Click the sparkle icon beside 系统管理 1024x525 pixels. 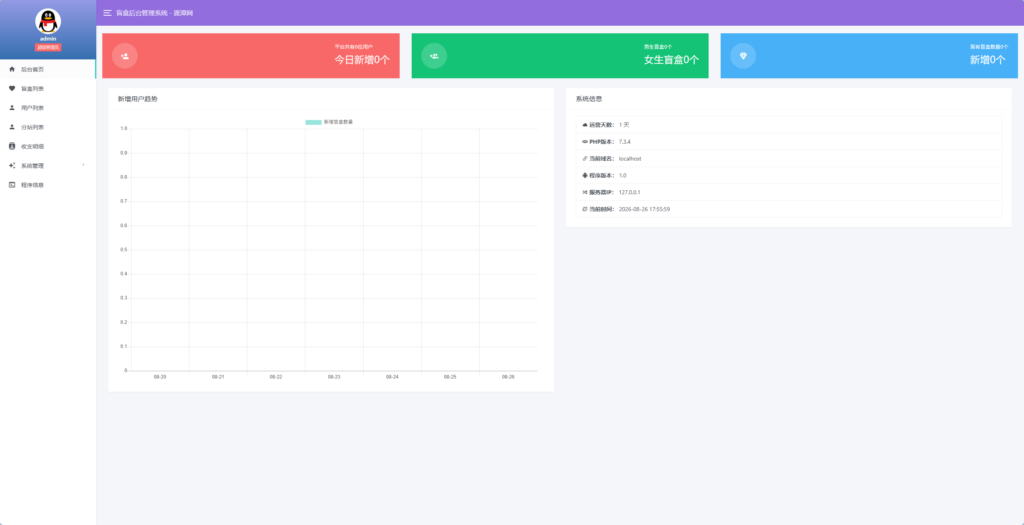click(12, 166)
